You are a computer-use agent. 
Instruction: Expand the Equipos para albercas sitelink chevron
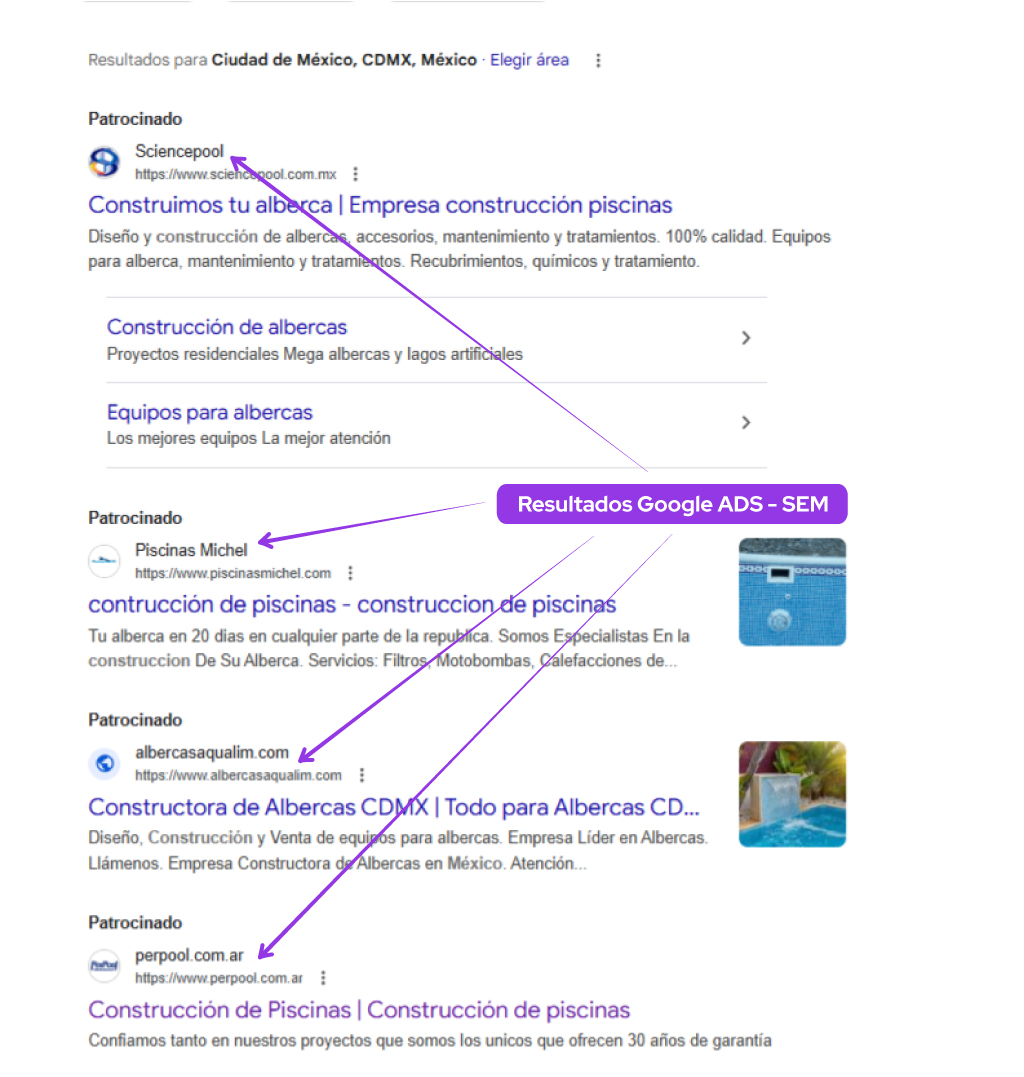coord(746,422)
